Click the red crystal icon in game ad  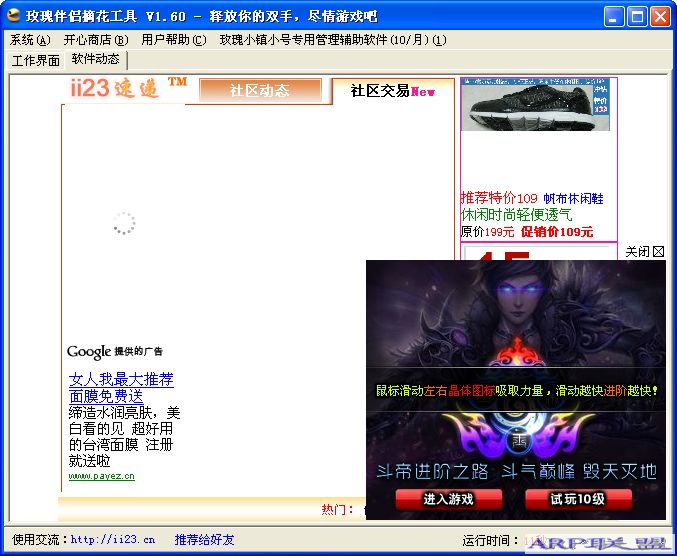tap(517, 352)
